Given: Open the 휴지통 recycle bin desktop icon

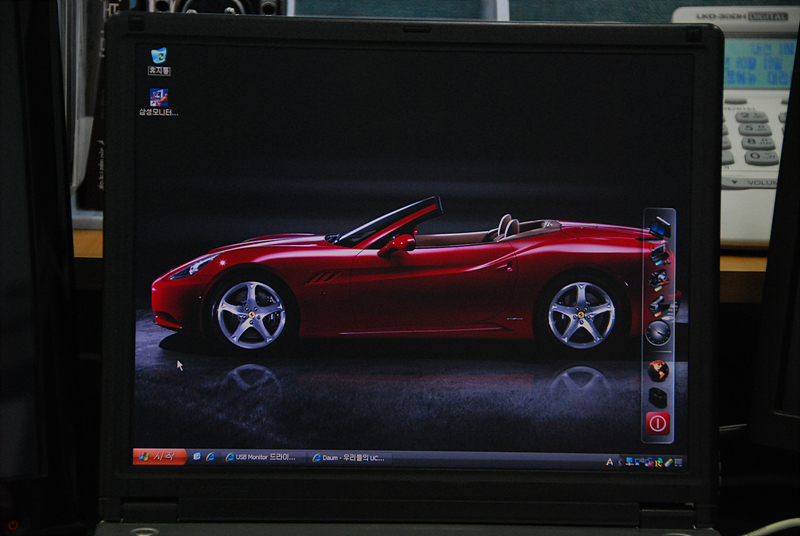Looking at the screenshot, I should (x=159, y=61).
